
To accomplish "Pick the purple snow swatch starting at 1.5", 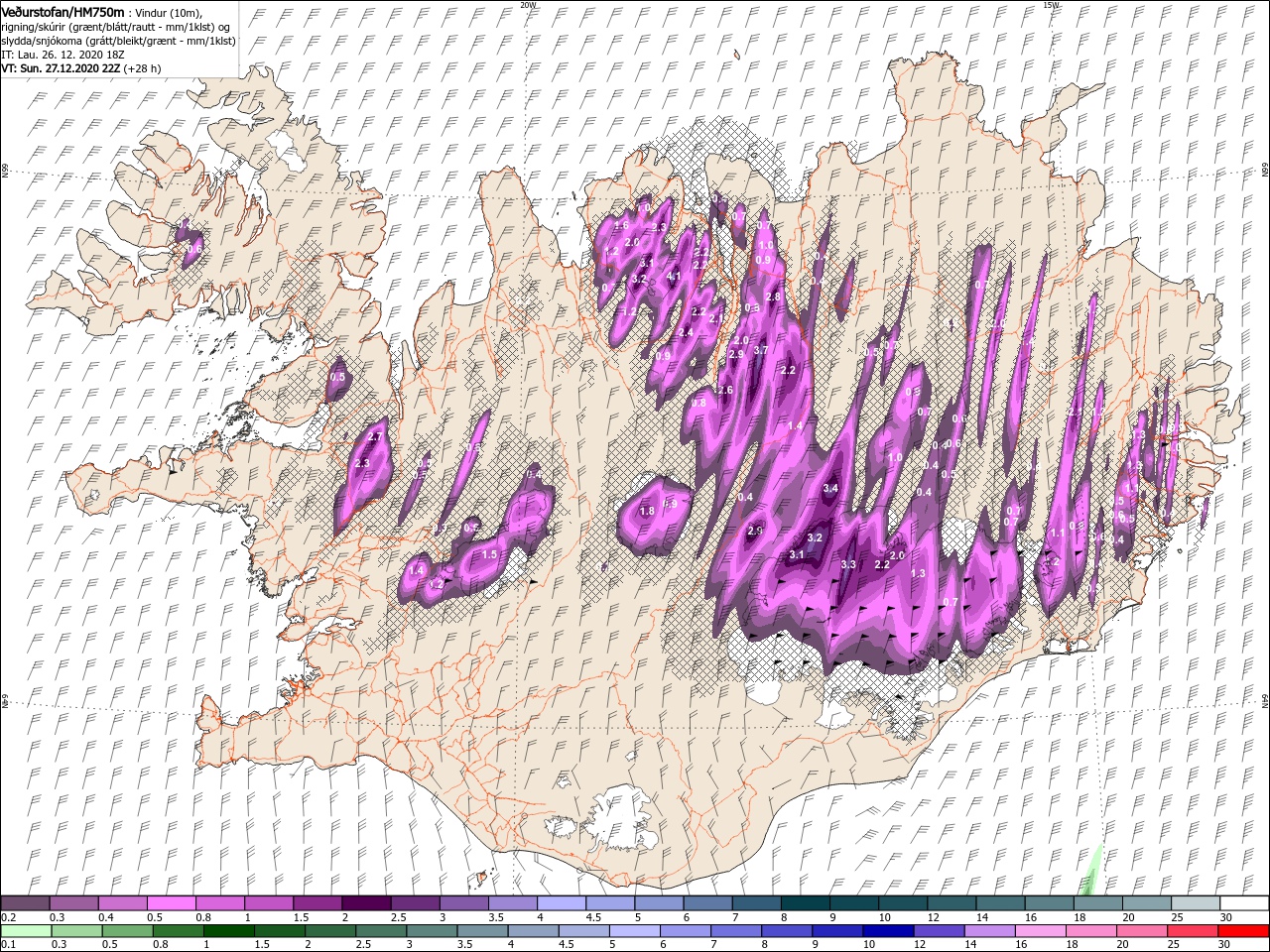I will click(x=317, y=903).
